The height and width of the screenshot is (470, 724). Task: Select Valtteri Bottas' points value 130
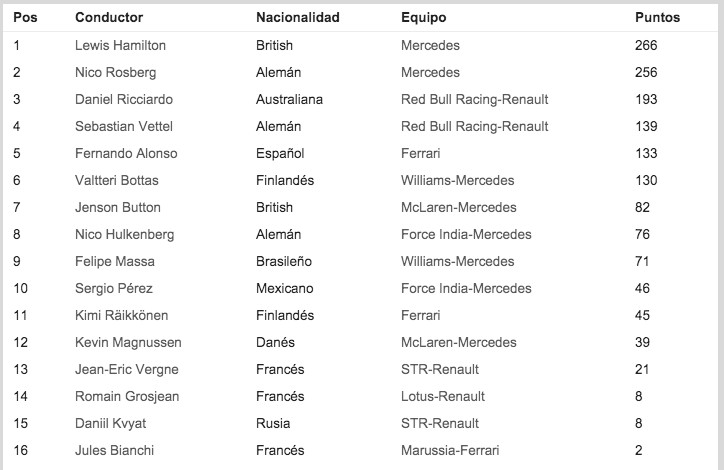click(x=646, y=180)
